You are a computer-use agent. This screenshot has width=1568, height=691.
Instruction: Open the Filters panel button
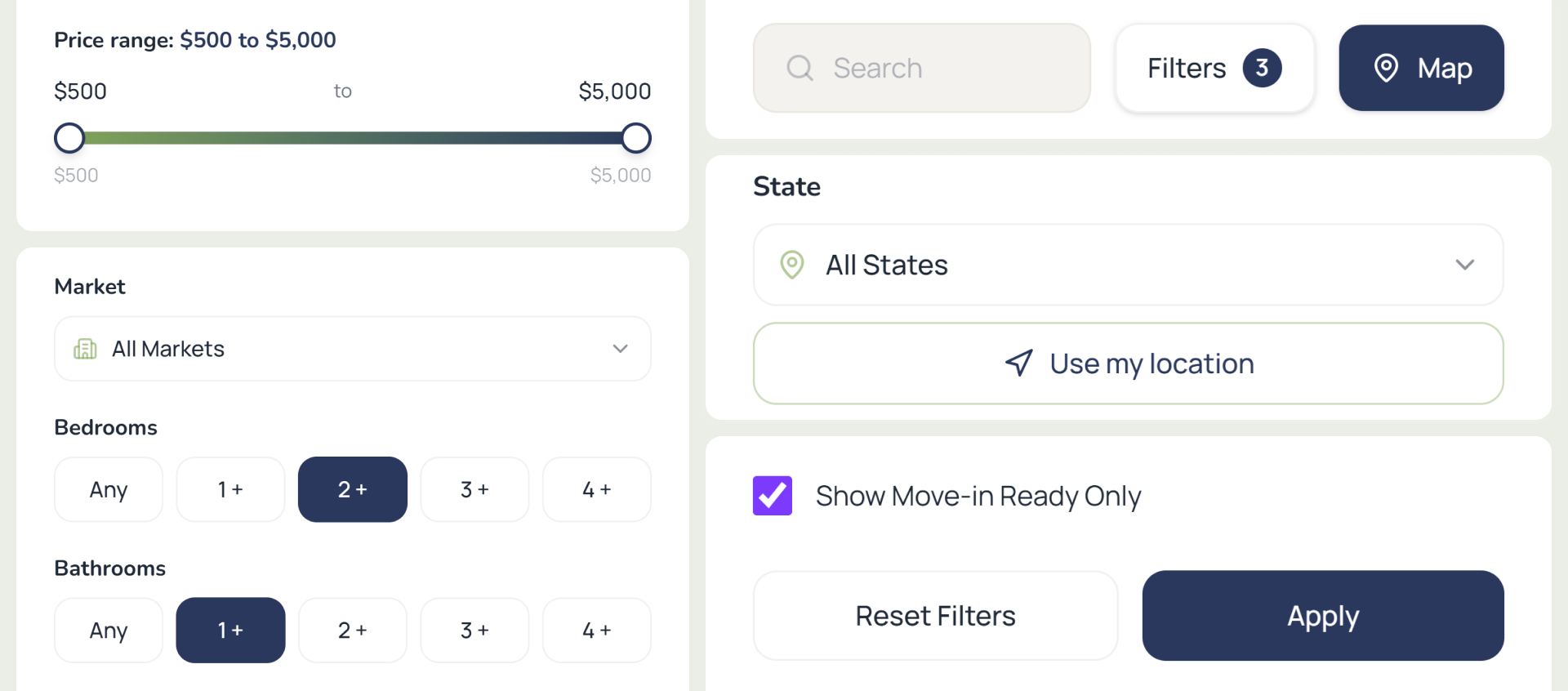click(x=1214, y=68)
